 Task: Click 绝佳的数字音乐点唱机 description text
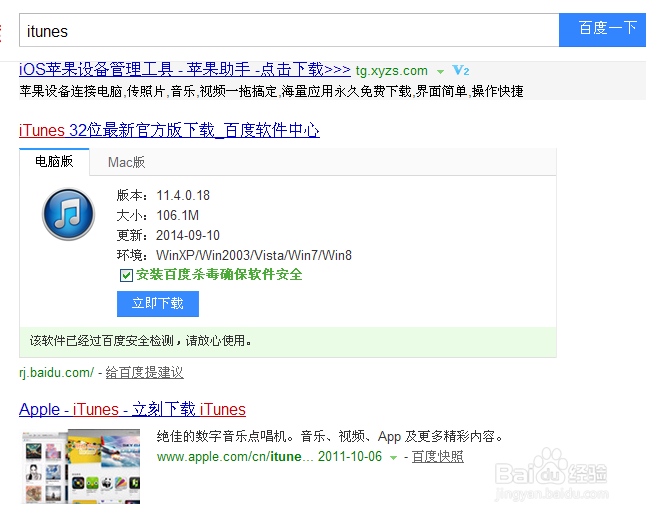[x=330, y=436]
